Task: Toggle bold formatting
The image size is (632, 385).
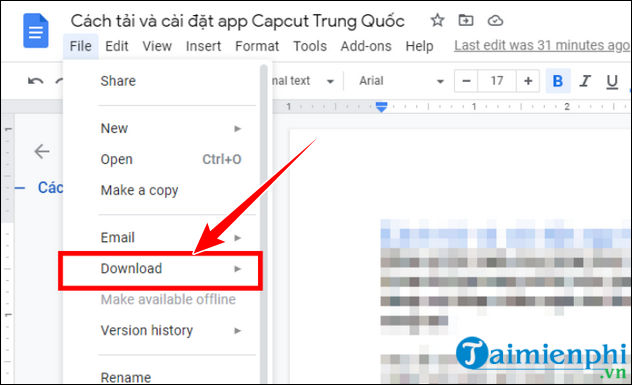Action: [x=558, y=81]
